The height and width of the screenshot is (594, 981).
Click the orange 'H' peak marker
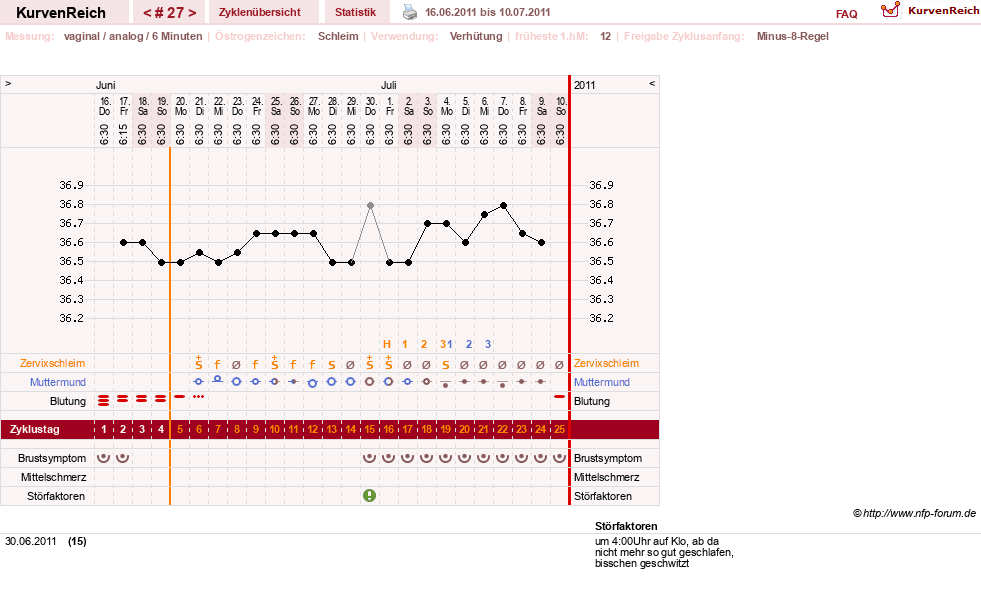tap(387, 344)
